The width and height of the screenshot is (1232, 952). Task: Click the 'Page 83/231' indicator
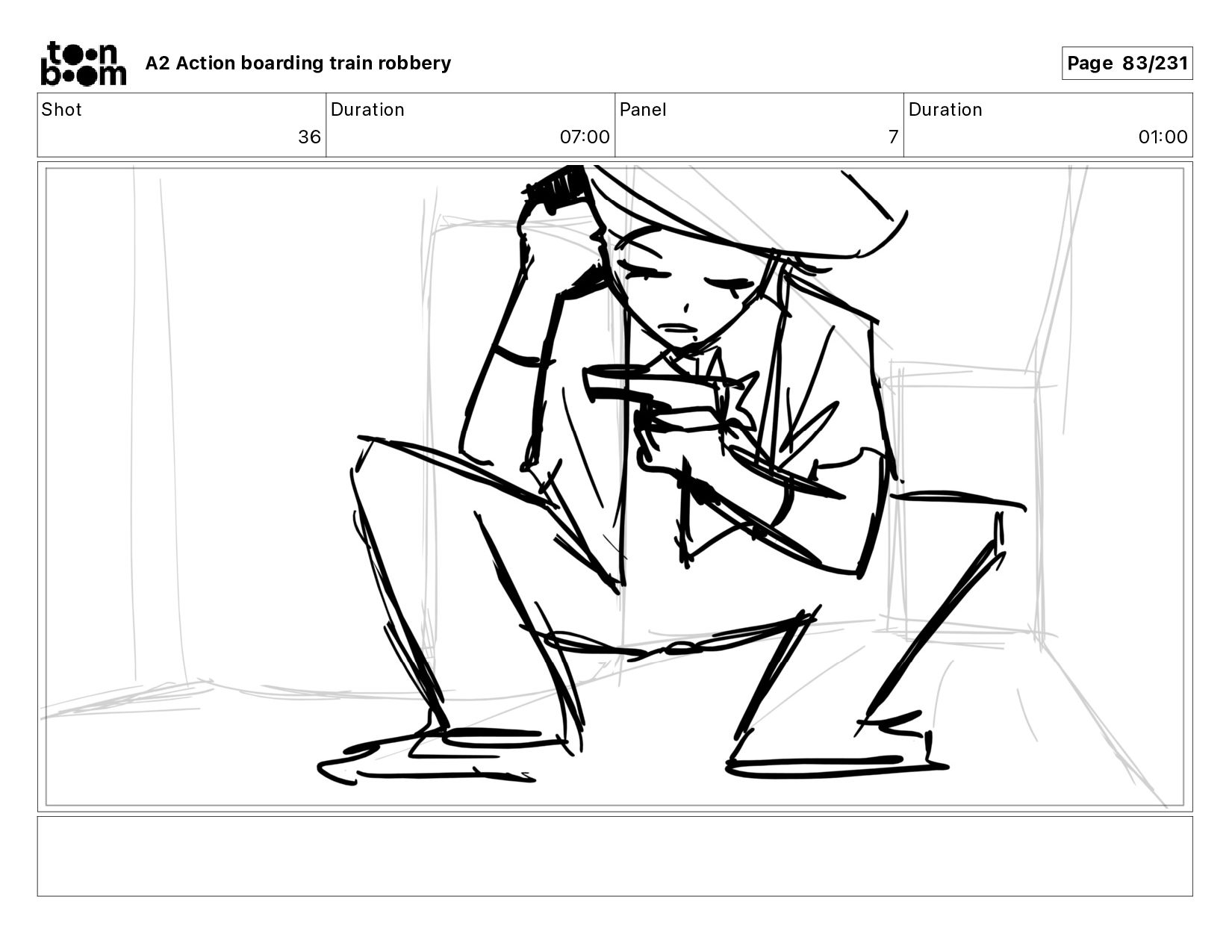pos(1127,63)
